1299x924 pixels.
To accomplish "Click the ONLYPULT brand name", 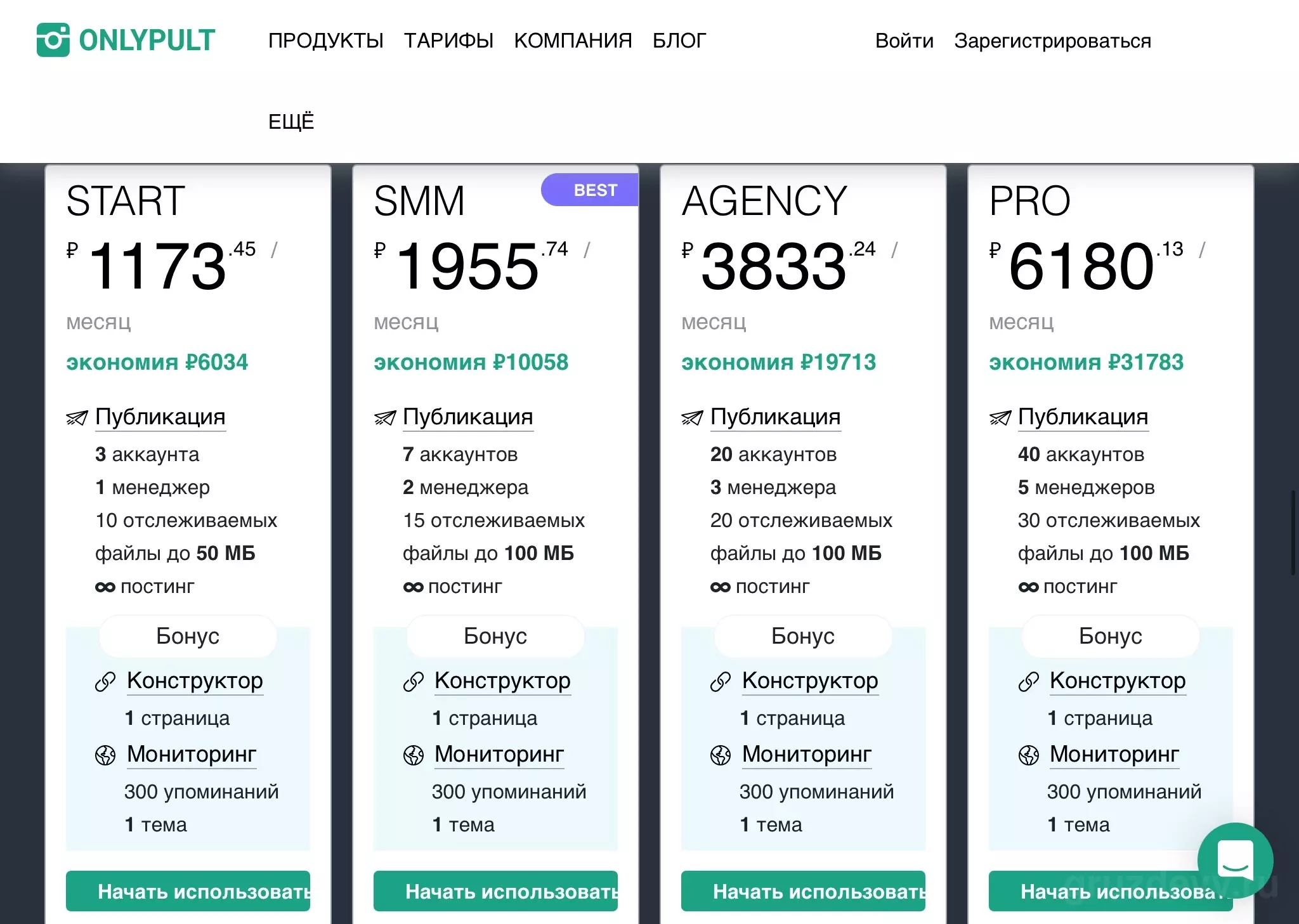I will [147, 40].
